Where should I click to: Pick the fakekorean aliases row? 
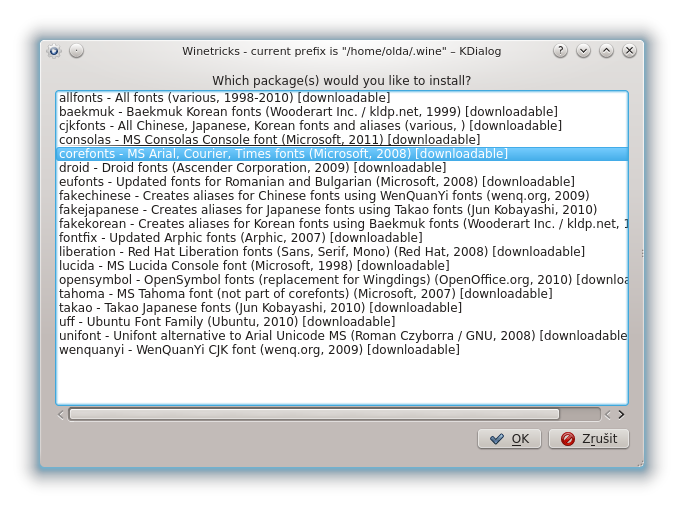342,223
